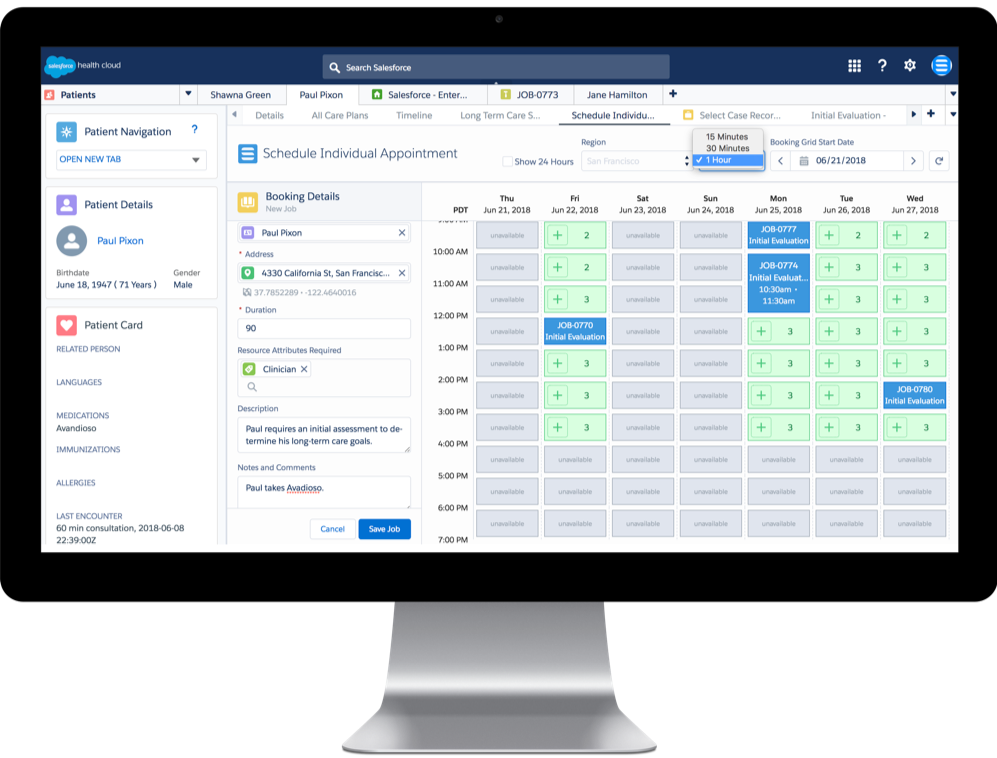
Task: Open the JOB-0780 Initial Evaluation booking
Action: click(x=914, y=395)
